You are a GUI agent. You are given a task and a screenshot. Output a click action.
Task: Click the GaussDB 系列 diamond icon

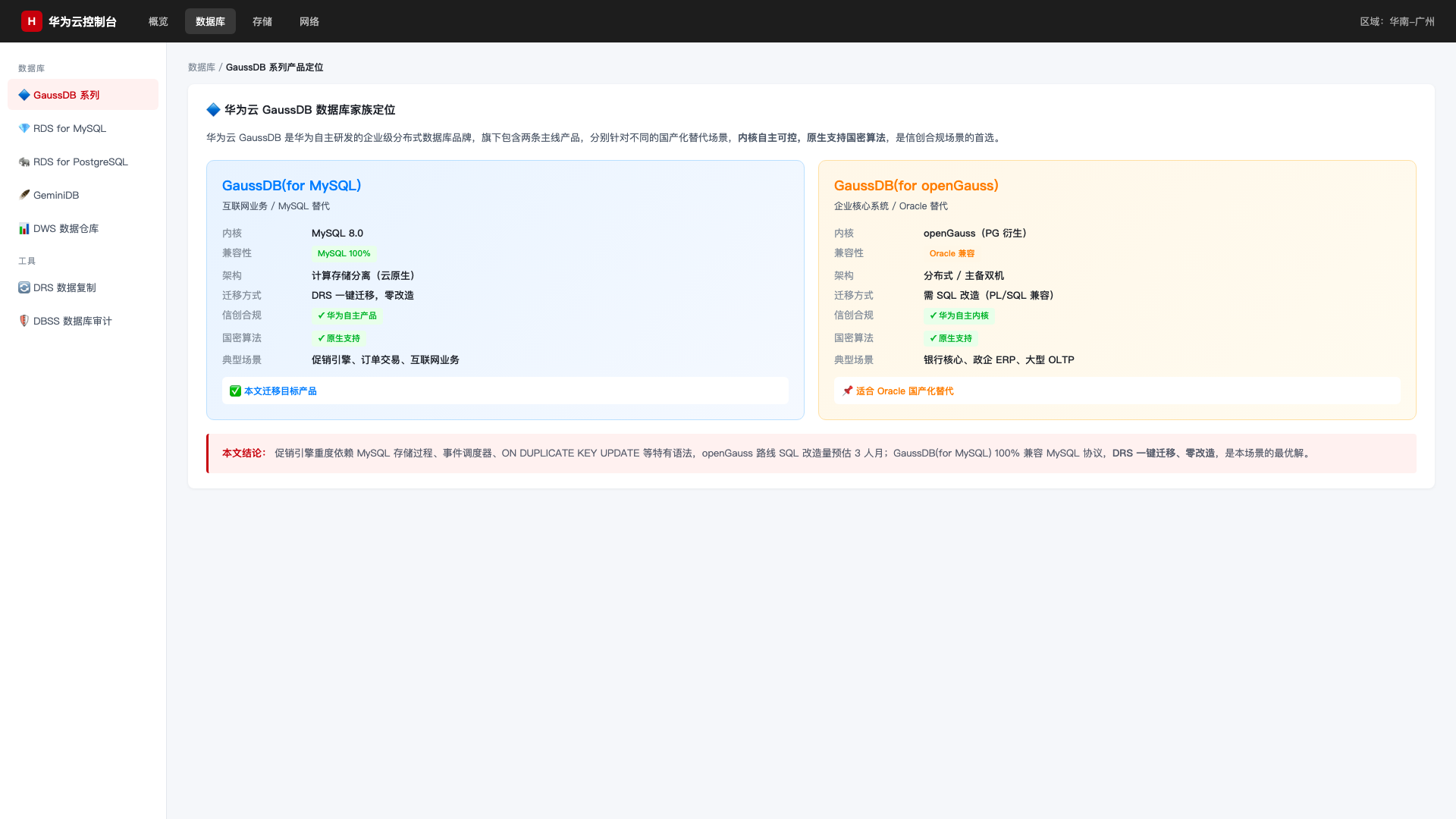(x=24, y=95)
